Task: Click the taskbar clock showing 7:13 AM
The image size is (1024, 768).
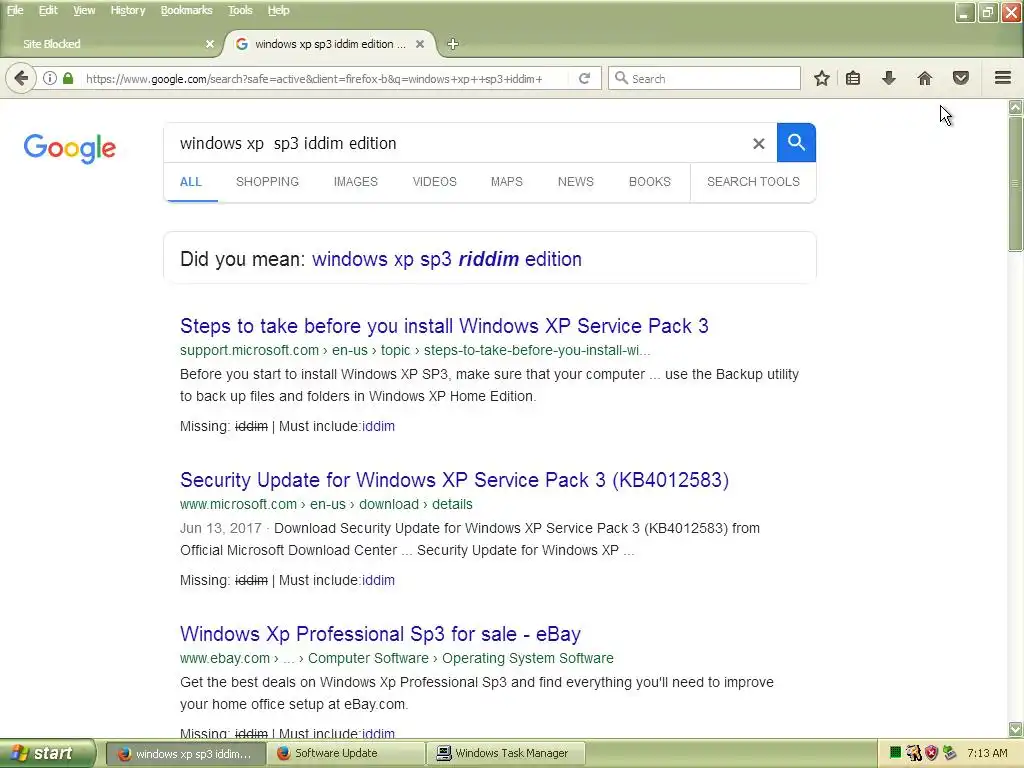Action: click(987, 753)
